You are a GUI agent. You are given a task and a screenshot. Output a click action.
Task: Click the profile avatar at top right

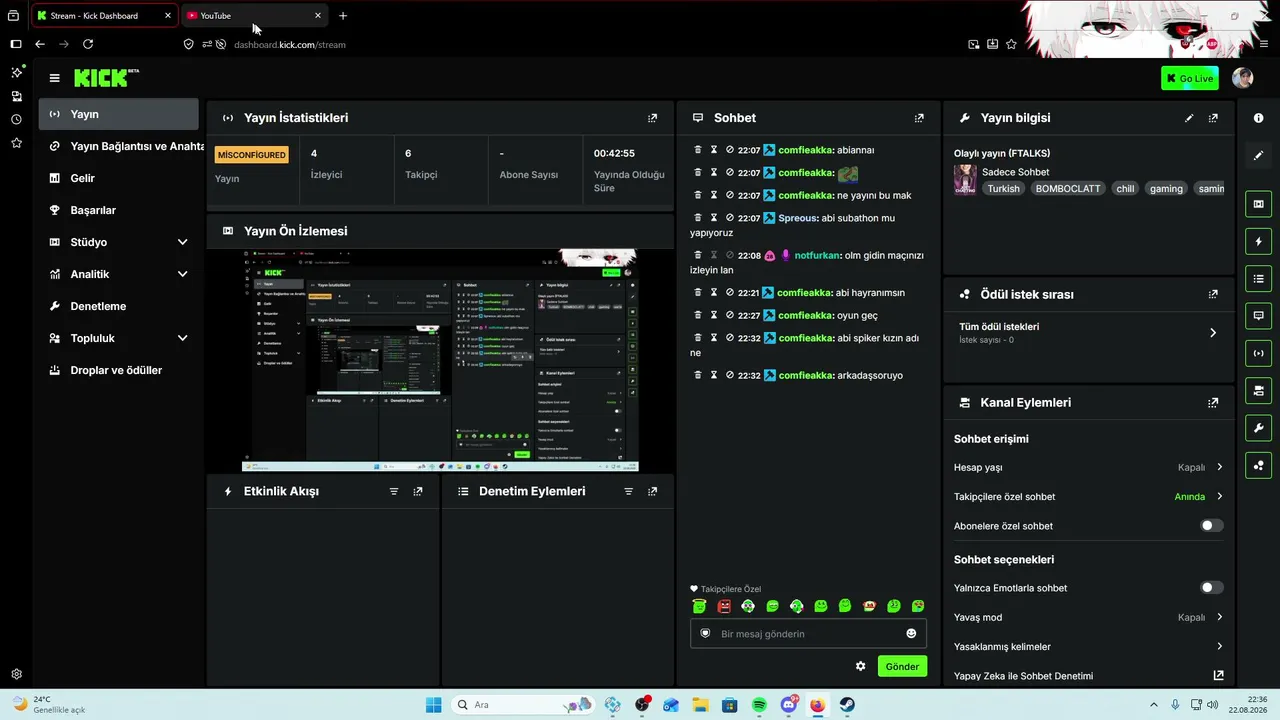click(1242, 78)
